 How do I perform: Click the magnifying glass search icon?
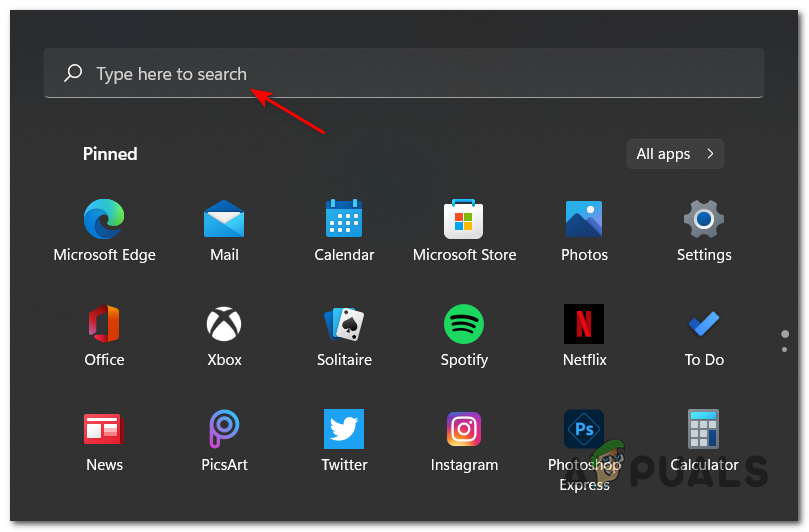(x=73, y=73)
